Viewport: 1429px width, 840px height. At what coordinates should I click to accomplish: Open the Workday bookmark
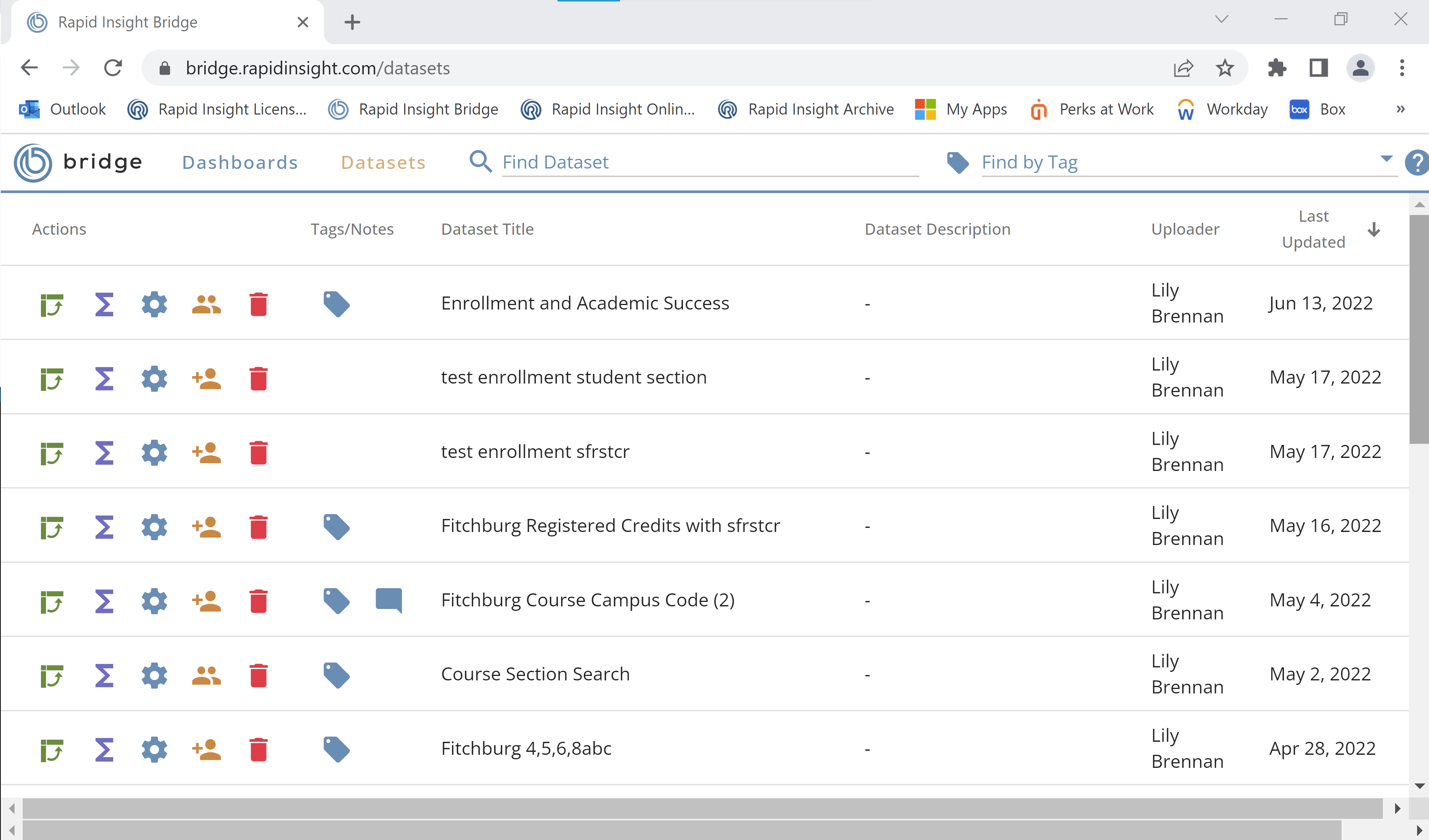pos(1236,109)
